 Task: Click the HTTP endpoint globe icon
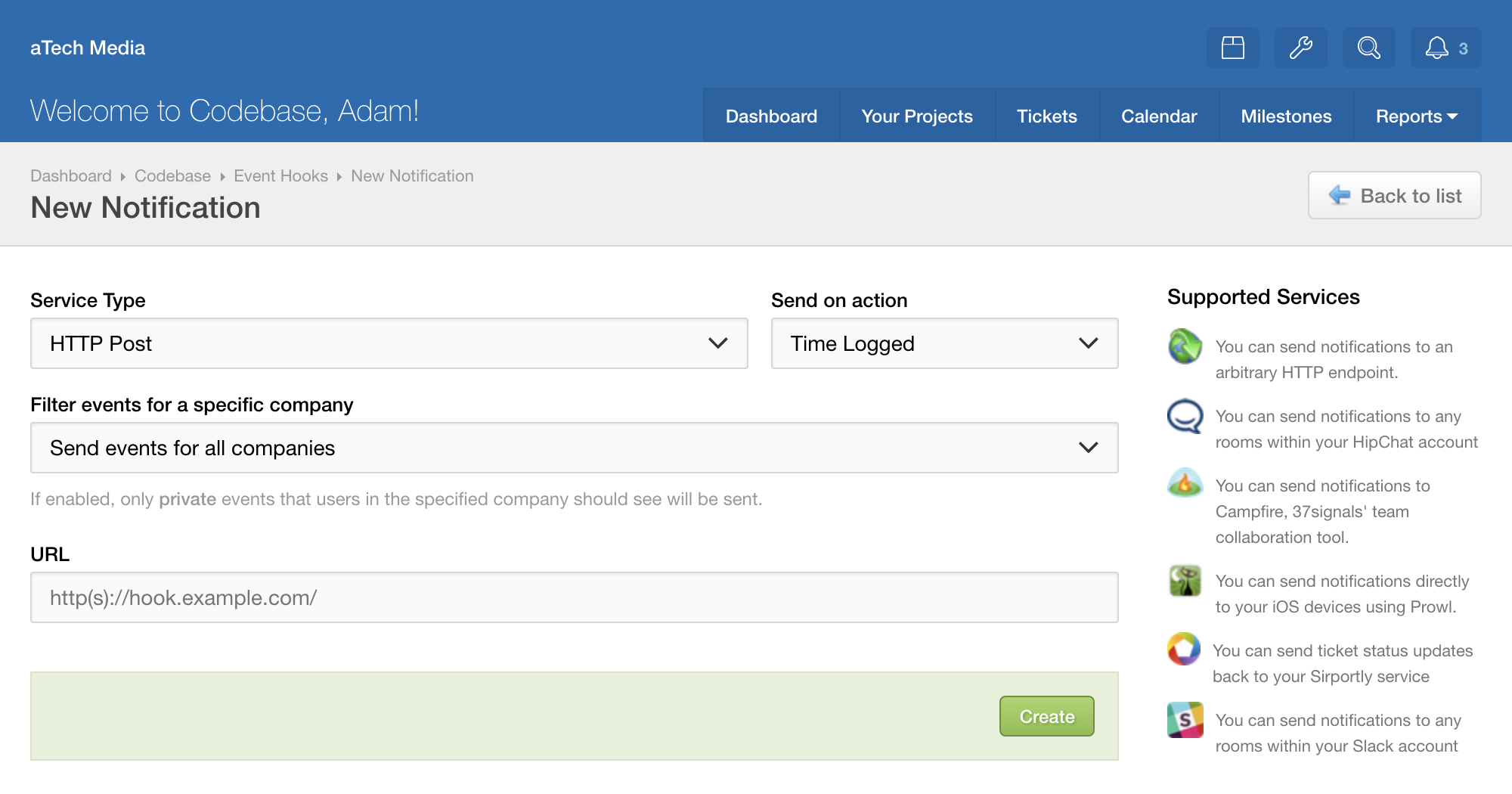point(1185,346)
